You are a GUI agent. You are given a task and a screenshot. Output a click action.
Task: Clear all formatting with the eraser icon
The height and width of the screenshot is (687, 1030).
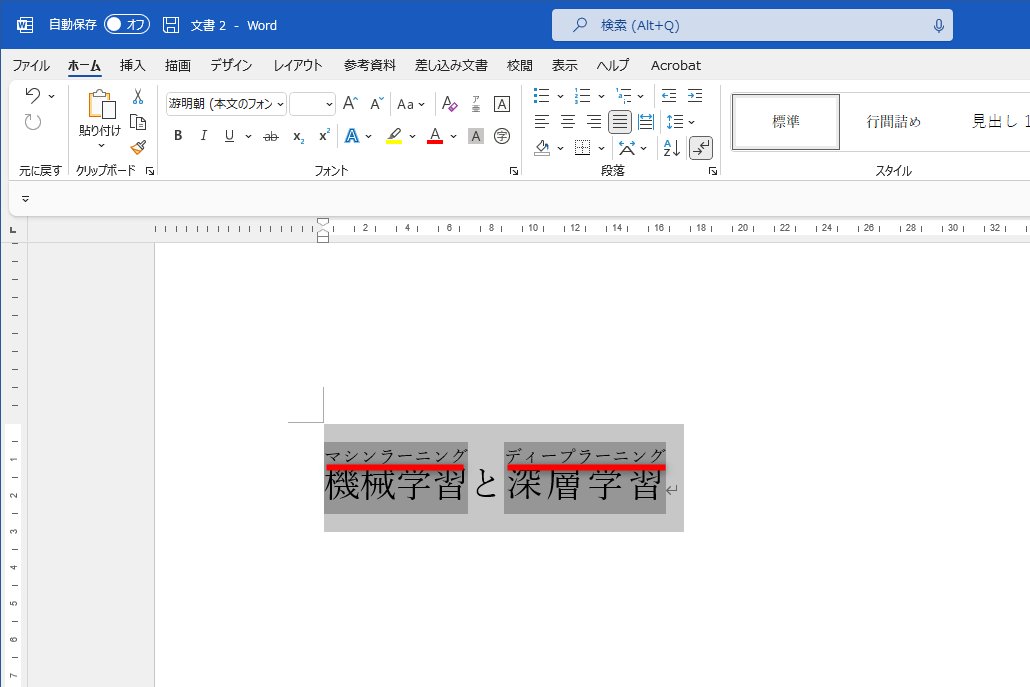tap(449, 104)
